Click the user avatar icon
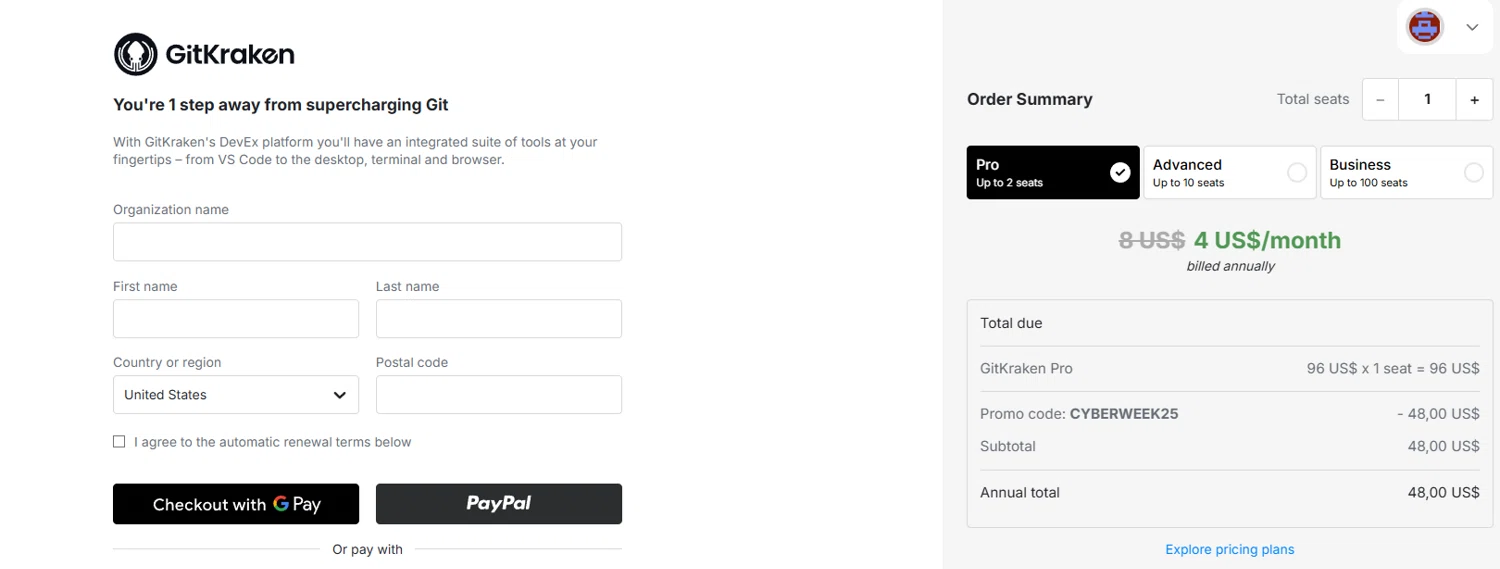 1425,27
